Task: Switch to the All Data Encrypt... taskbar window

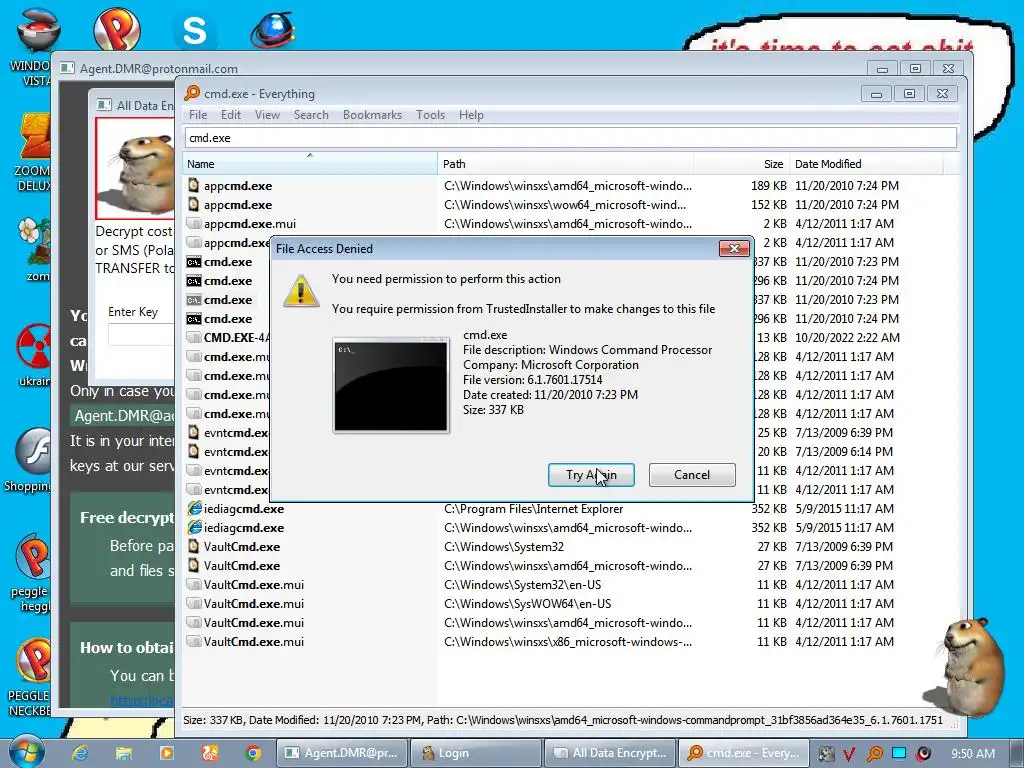Action: (x=611, y=753)
